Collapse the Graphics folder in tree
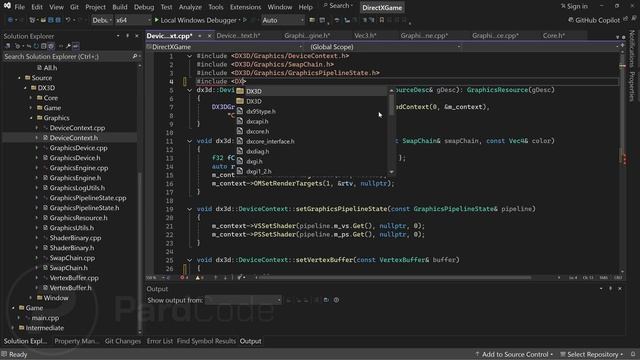 tap(31, 118)
